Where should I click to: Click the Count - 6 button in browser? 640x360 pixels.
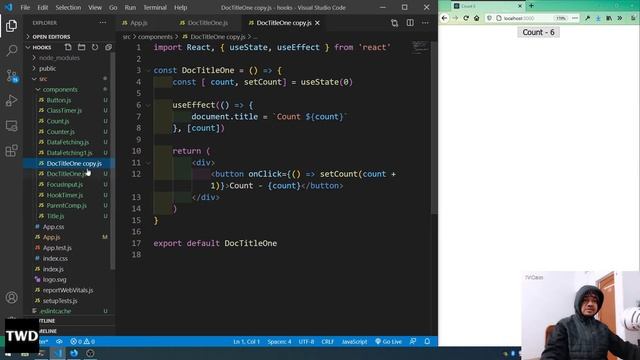pos(538,32)
